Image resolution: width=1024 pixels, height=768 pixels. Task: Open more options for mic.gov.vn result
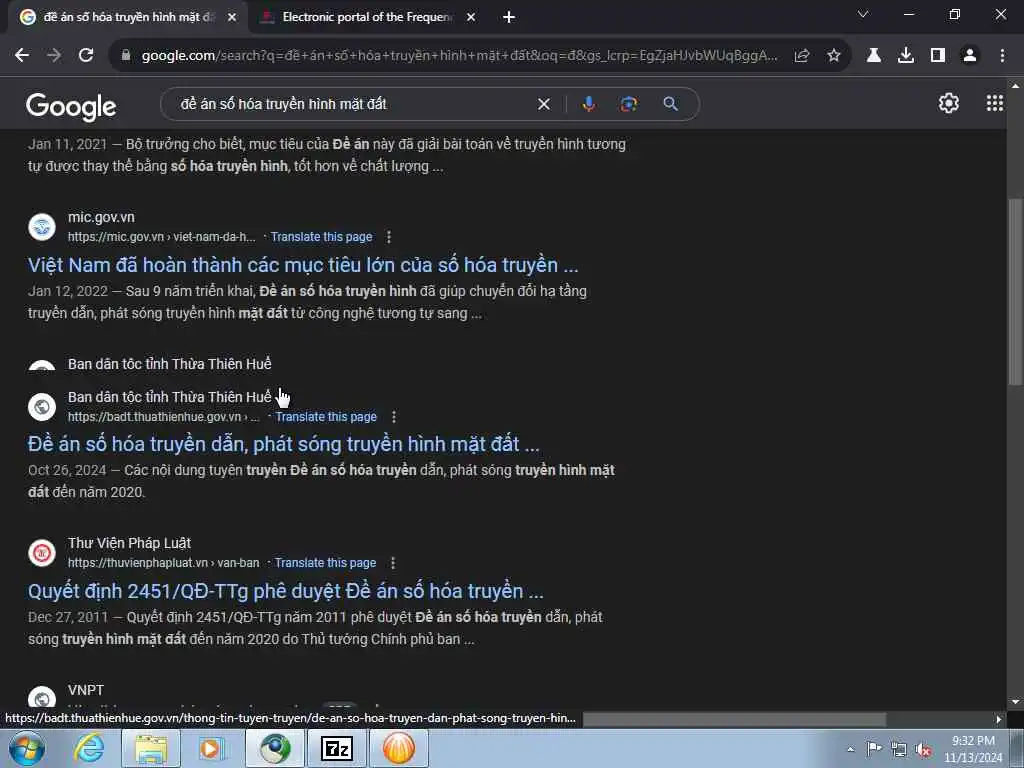[x=389, y=237]
